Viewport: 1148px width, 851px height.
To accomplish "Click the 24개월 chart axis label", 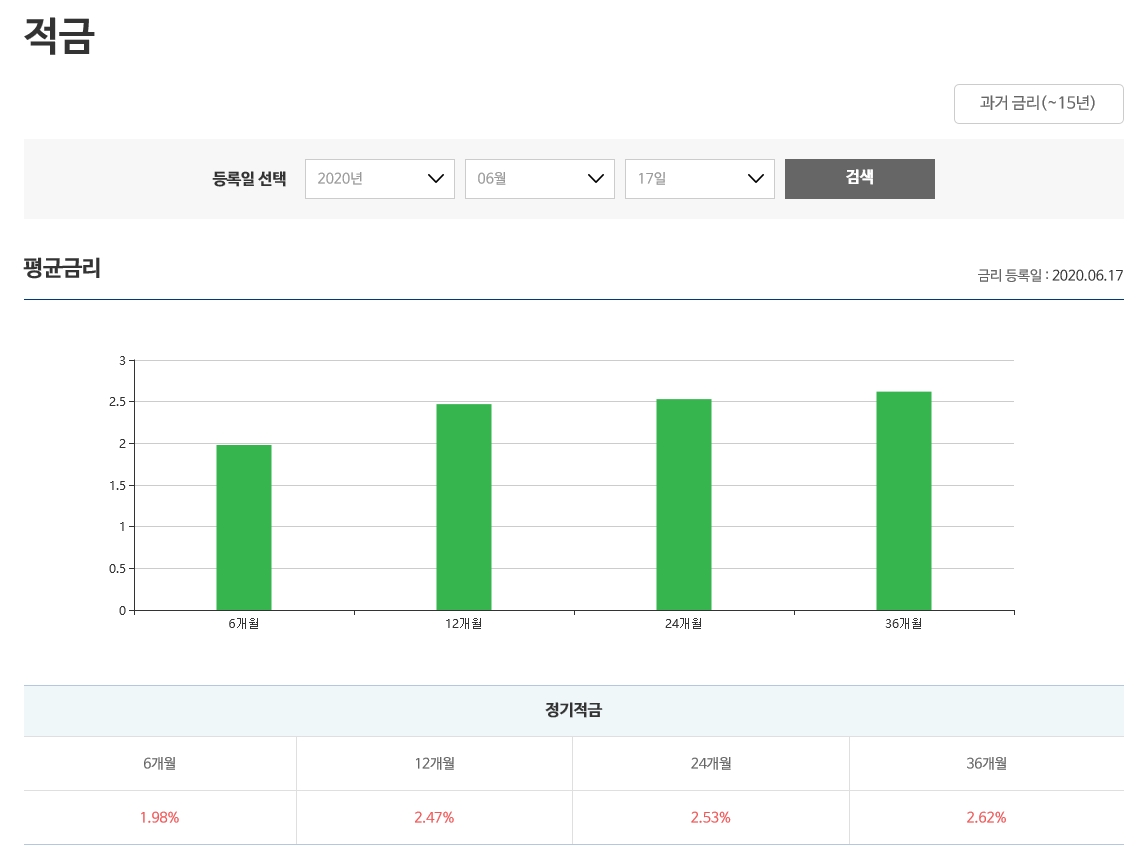I will pos(684,624).
